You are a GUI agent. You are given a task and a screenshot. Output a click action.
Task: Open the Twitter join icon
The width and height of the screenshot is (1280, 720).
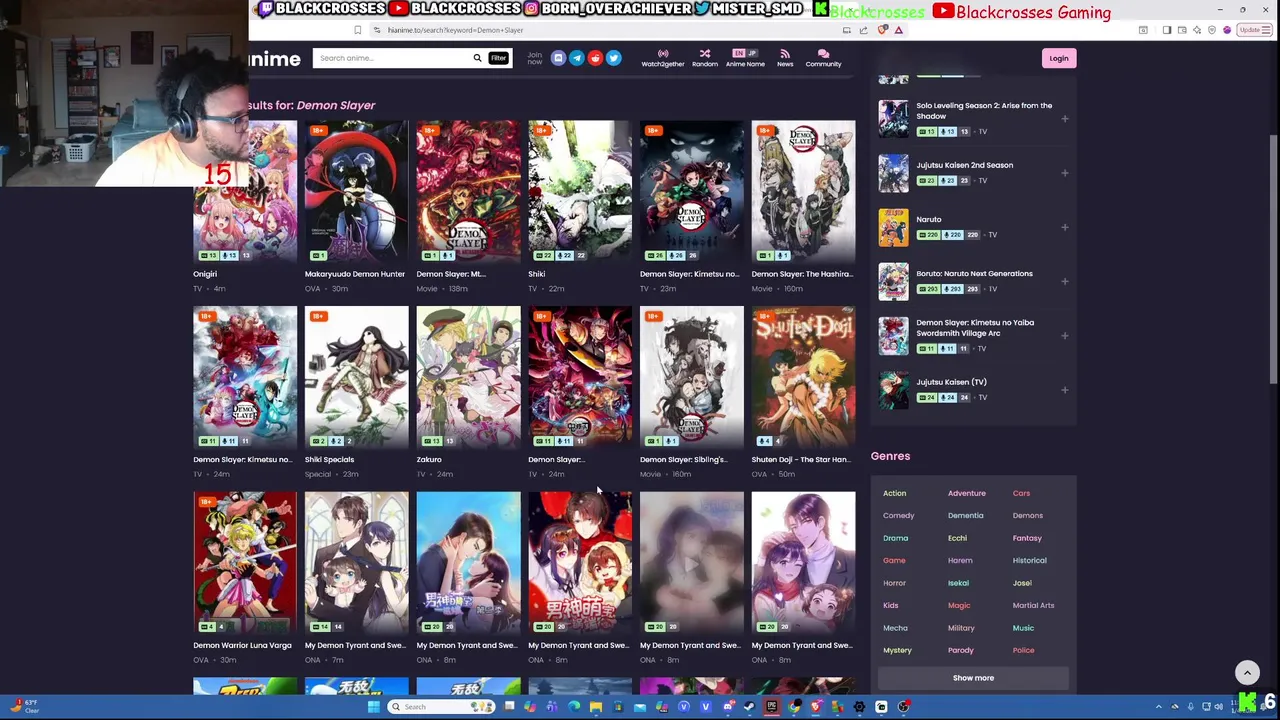click(613, 58)
